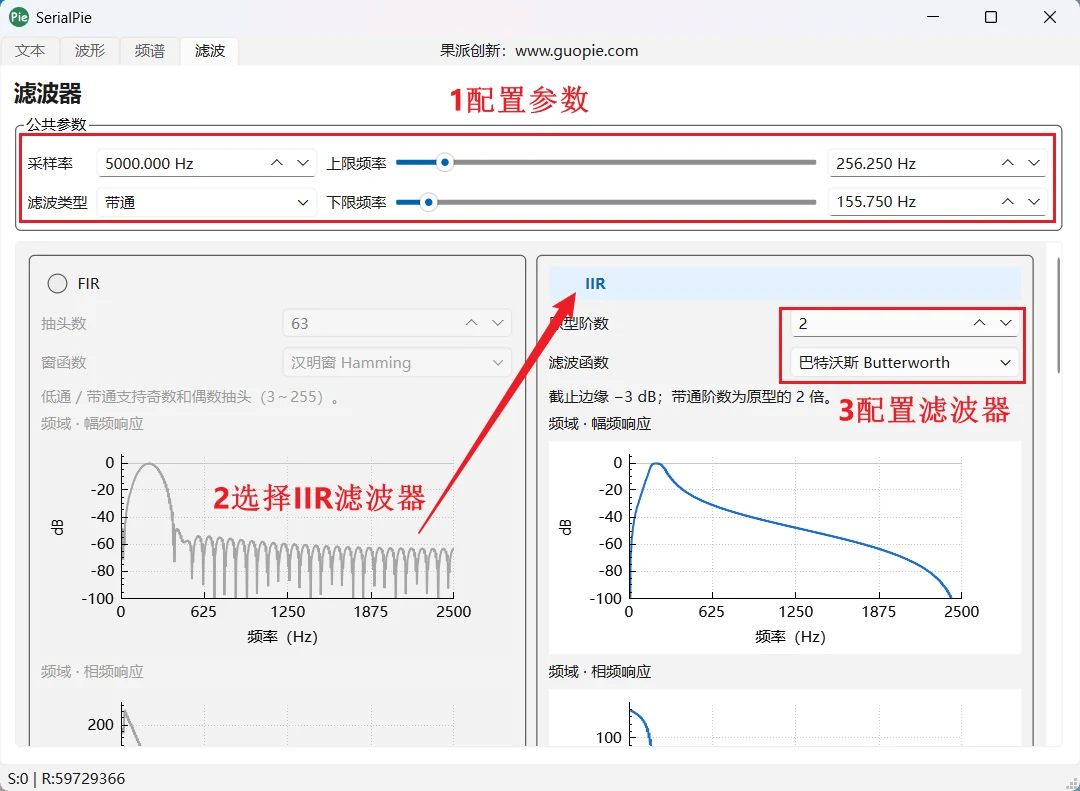Click the status bar text R:59729366

pos(83,779)
